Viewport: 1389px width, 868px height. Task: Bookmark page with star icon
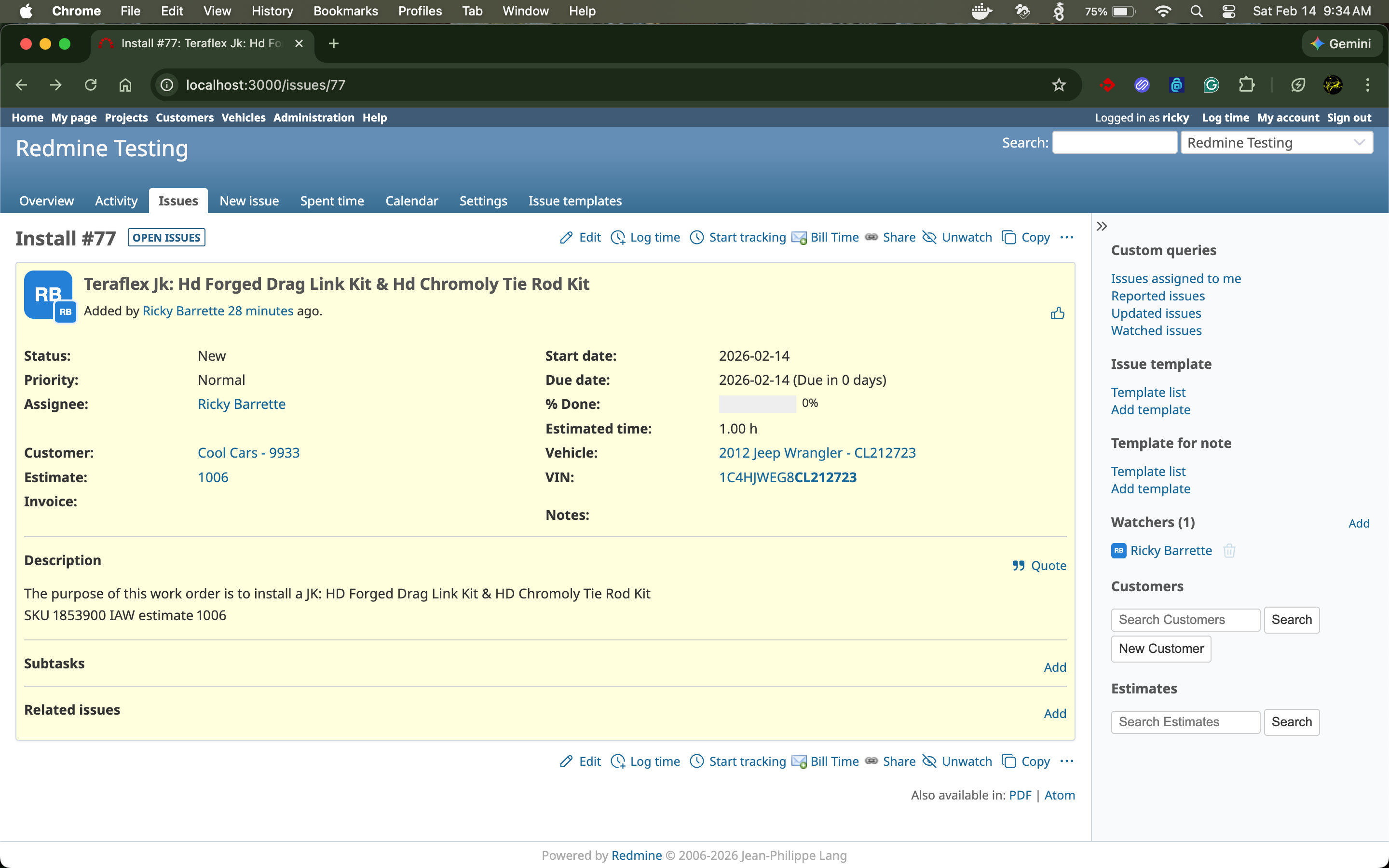pyautogui.click(x=1059, y=85)
